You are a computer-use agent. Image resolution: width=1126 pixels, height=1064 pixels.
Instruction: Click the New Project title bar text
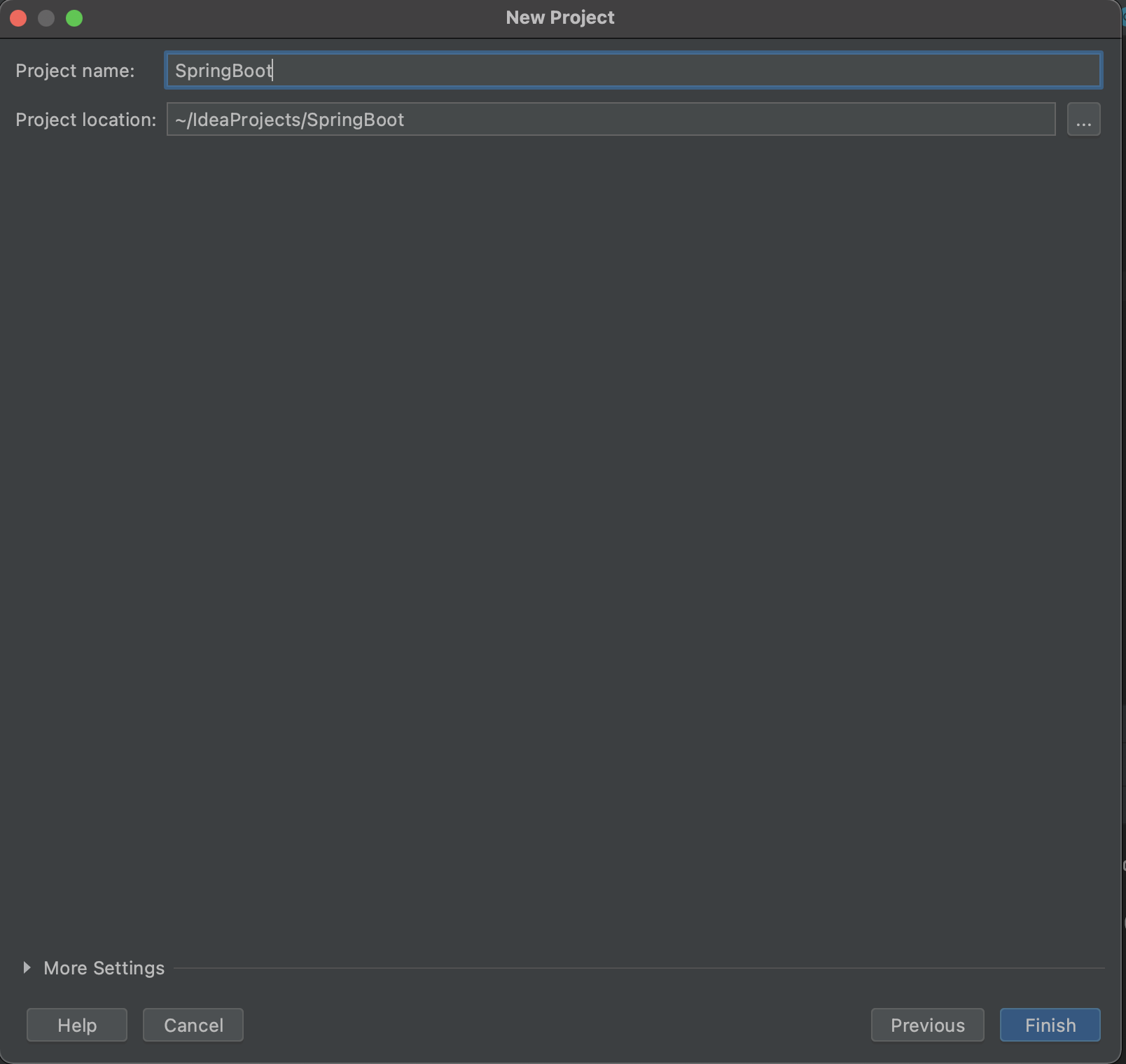pyautogui.click(x=559, y=17)
